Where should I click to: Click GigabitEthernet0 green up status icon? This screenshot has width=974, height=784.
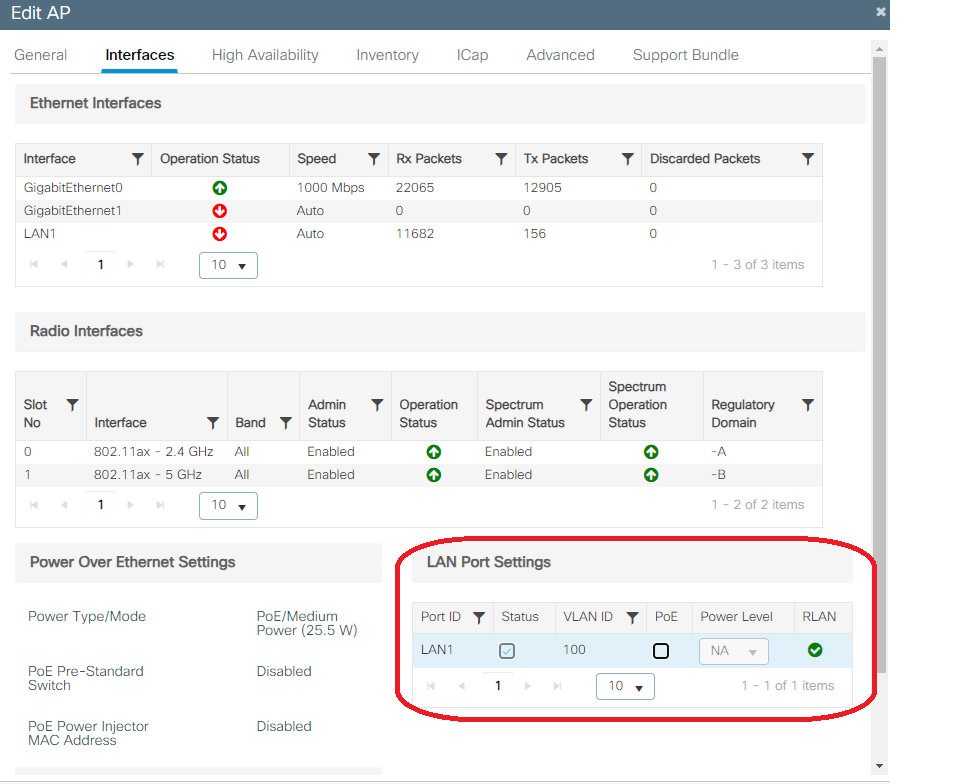pyautogui.click(x=219, y=188)
